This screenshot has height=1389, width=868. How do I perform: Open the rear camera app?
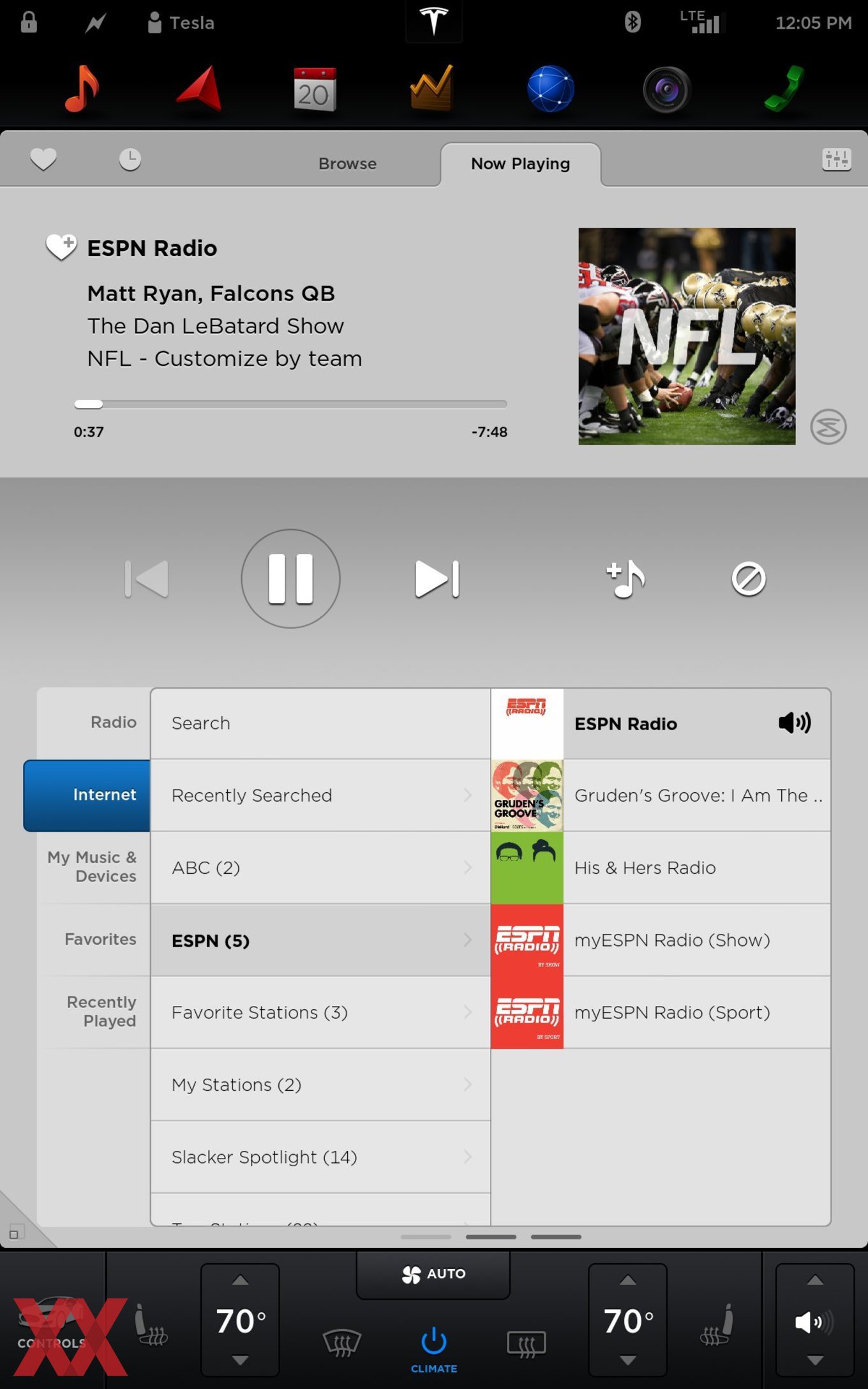pyautogui.click(x=667, y=89)
